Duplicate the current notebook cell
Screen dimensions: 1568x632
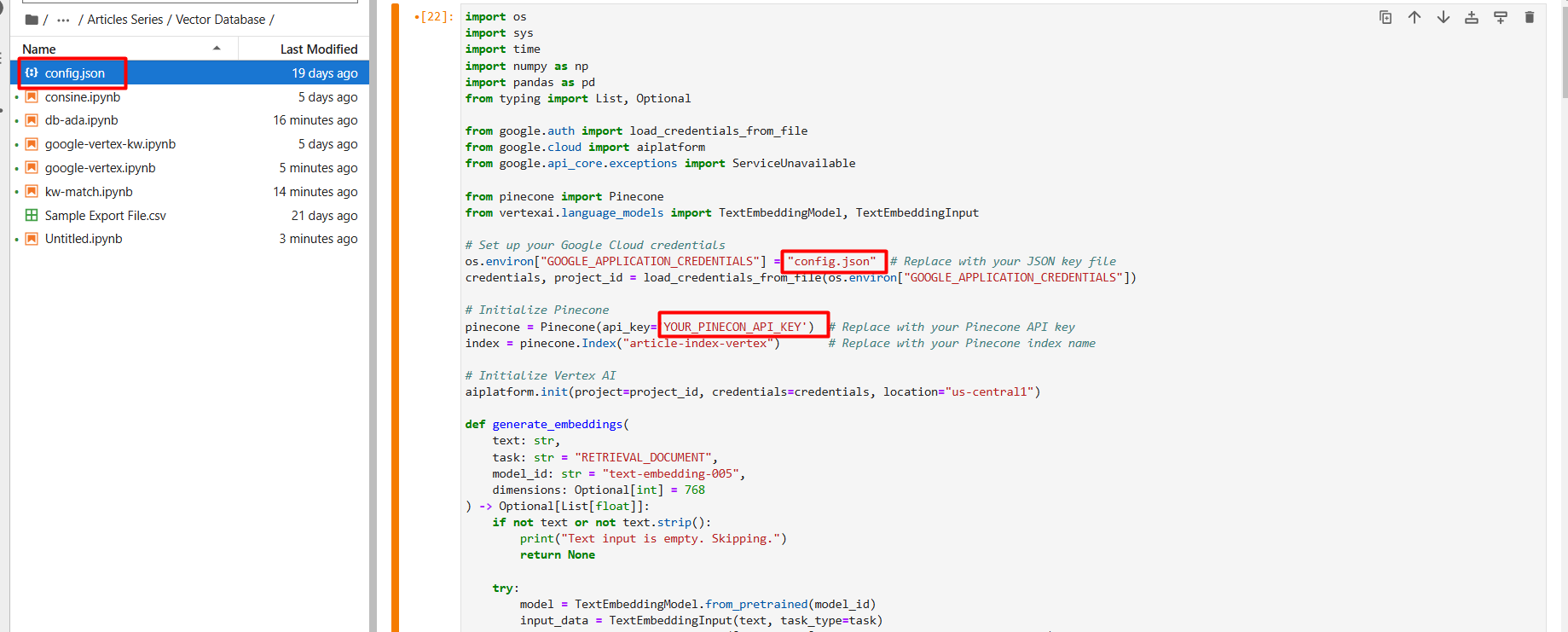pos(1386,17)
